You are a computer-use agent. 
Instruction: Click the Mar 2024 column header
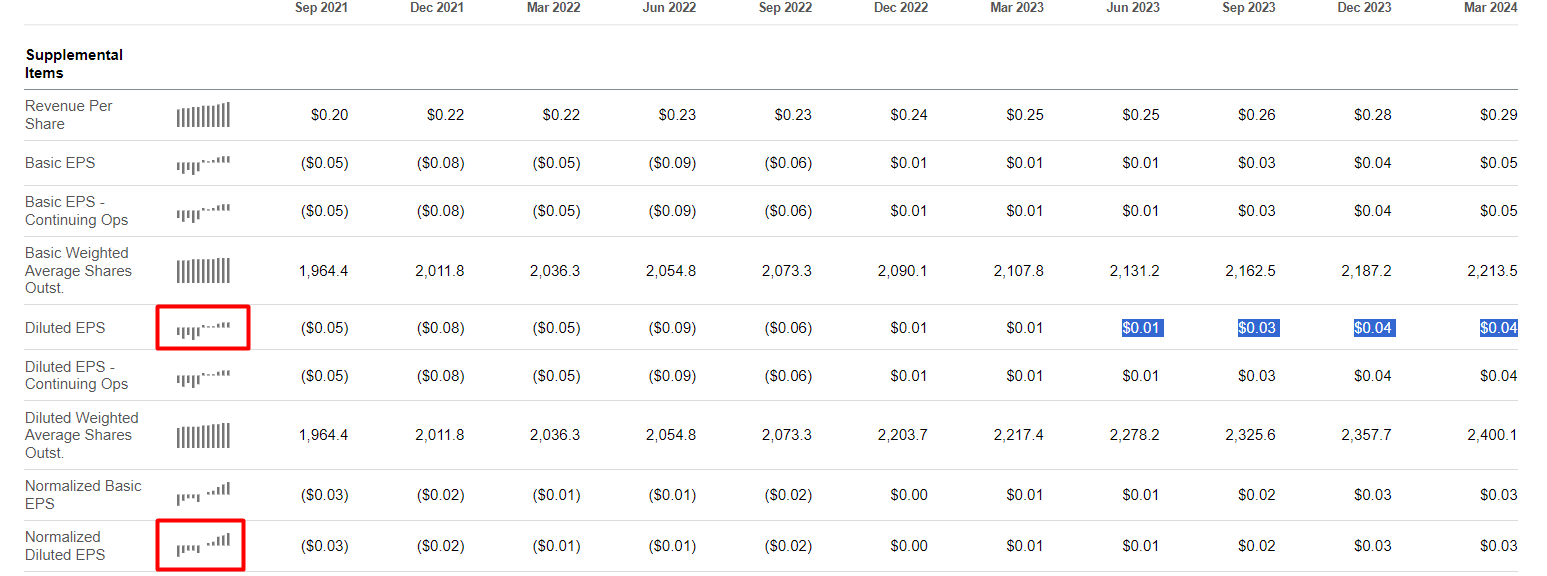[1490, 8]
